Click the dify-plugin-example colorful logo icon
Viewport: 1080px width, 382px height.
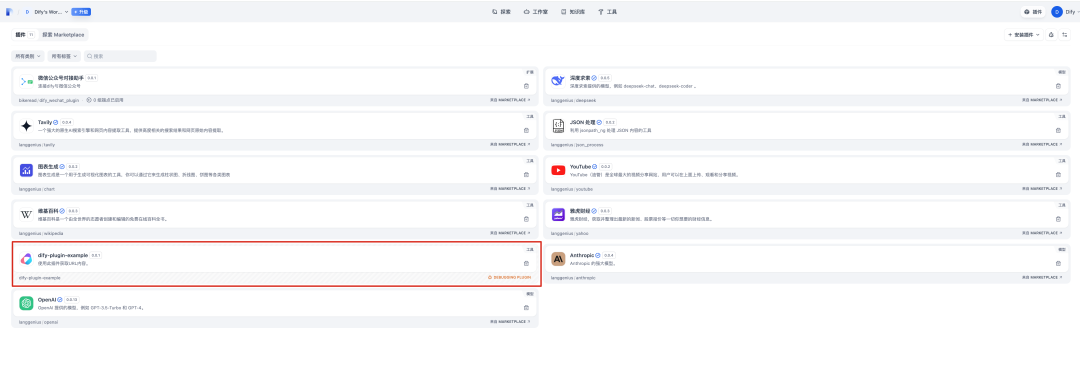pos(26,259)
